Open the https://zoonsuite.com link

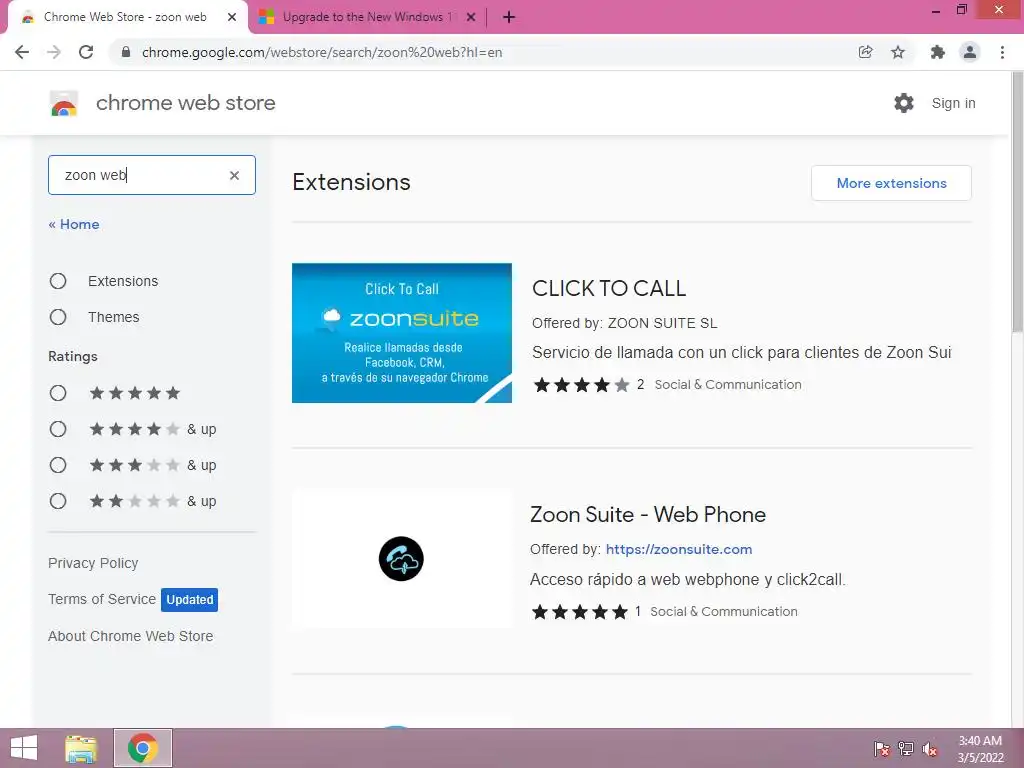[x=679, y=549]
